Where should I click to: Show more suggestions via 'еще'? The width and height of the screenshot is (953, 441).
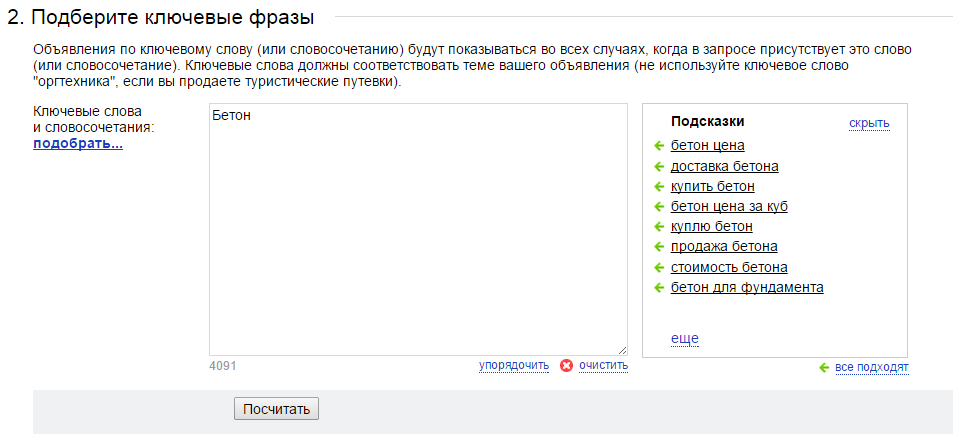click(684, 338)
